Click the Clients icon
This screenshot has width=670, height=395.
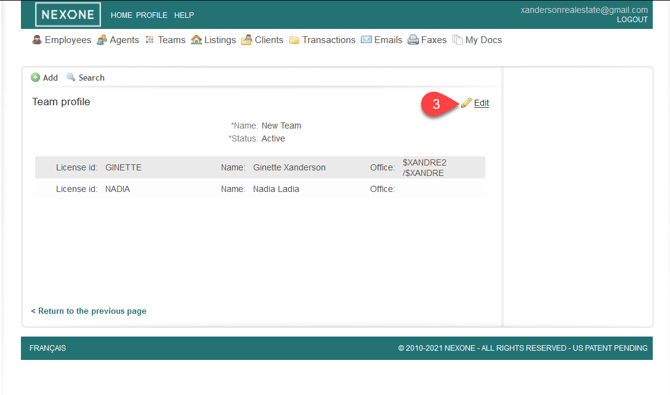[x=247, y=40]
